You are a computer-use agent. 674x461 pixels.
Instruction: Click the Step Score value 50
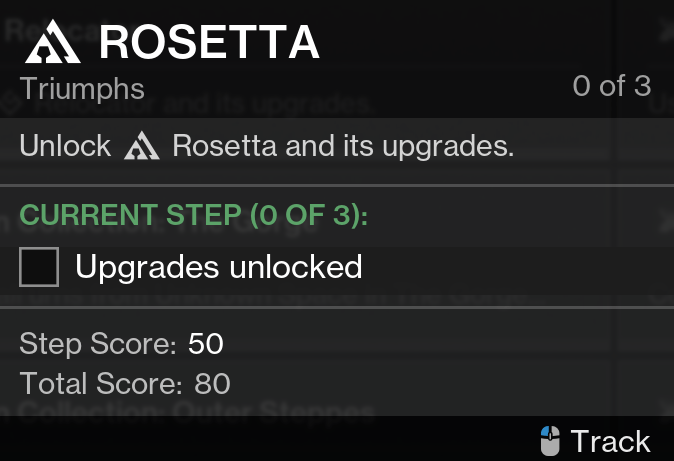point(205,343)
